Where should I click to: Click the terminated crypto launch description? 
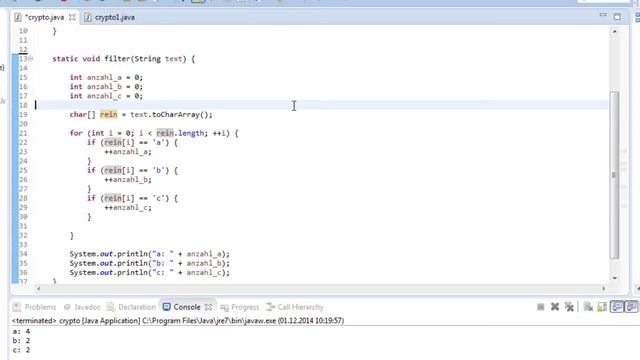pos(178,321)
